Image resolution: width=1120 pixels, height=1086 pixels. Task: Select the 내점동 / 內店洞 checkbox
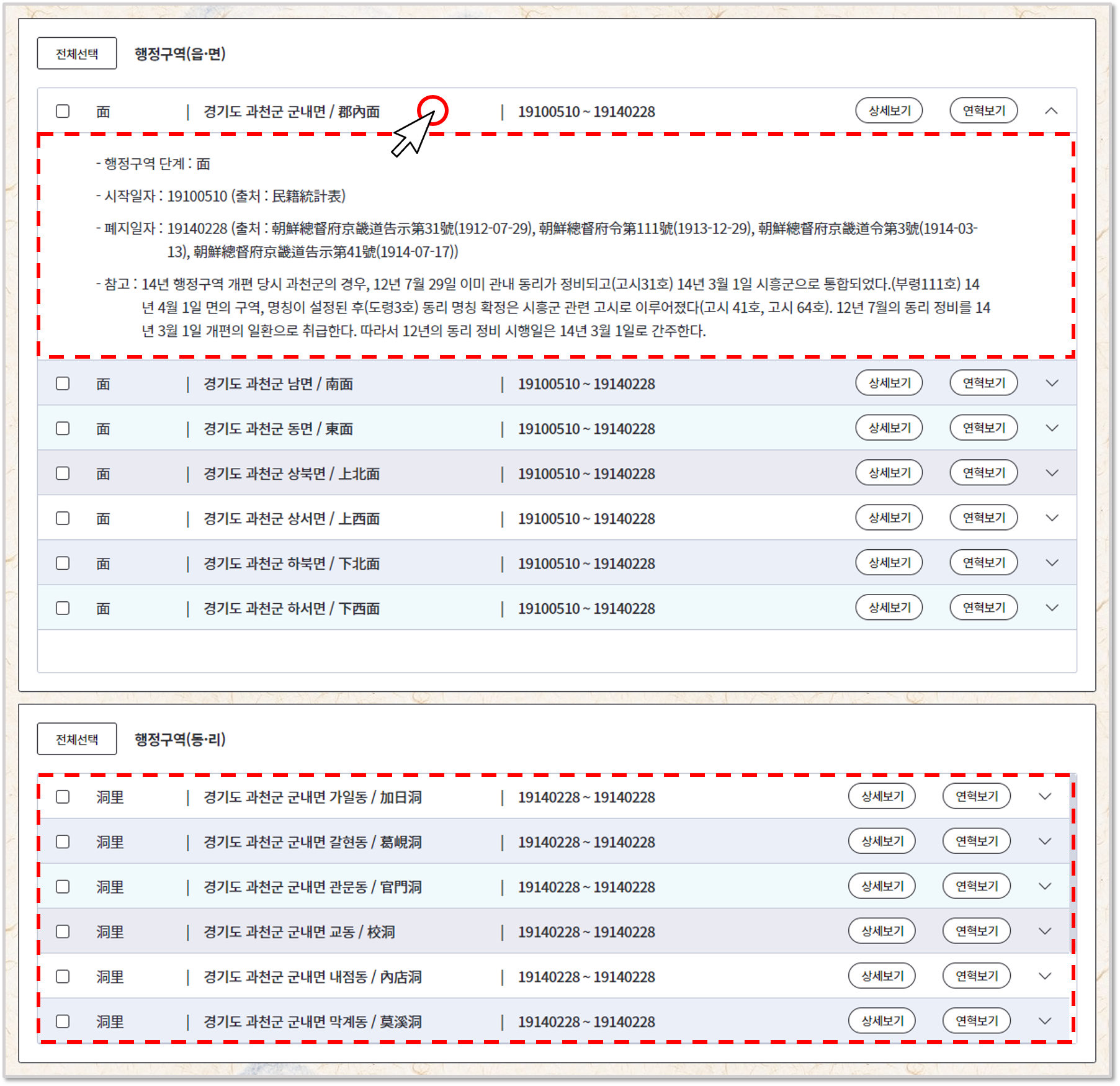point(63,977)
